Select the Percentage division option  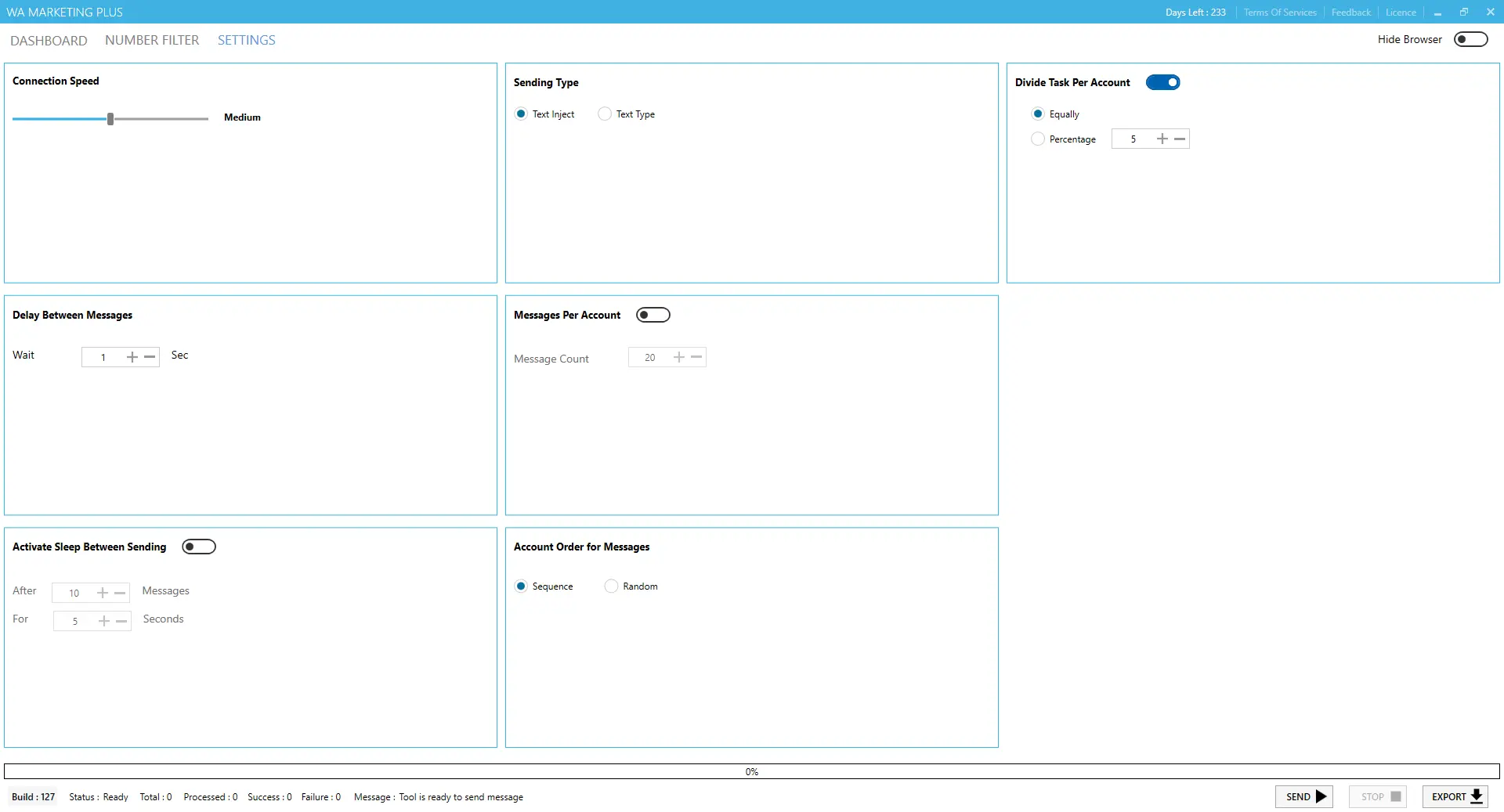pos(1038,139)
